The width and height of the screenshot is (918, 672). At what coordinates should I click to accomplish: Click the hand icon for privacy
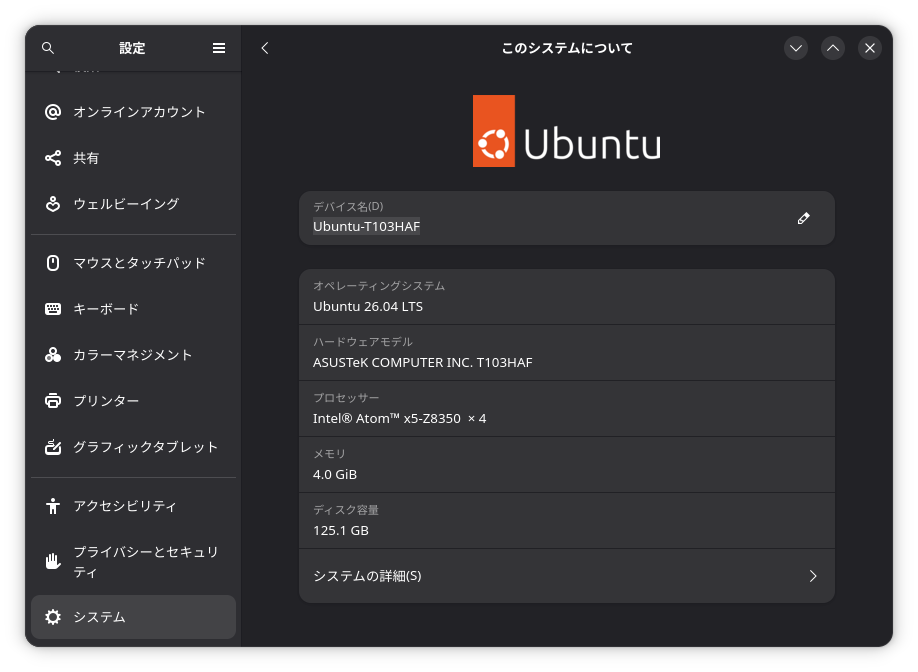pyautogui.click(x=53, y=561)
